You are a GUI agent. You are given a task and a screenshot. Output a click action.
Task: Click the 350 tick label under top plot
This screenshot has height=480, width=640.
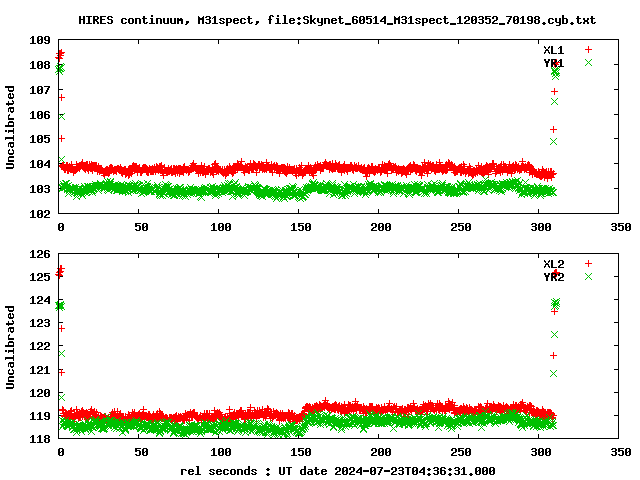click(x=620, y=227)
